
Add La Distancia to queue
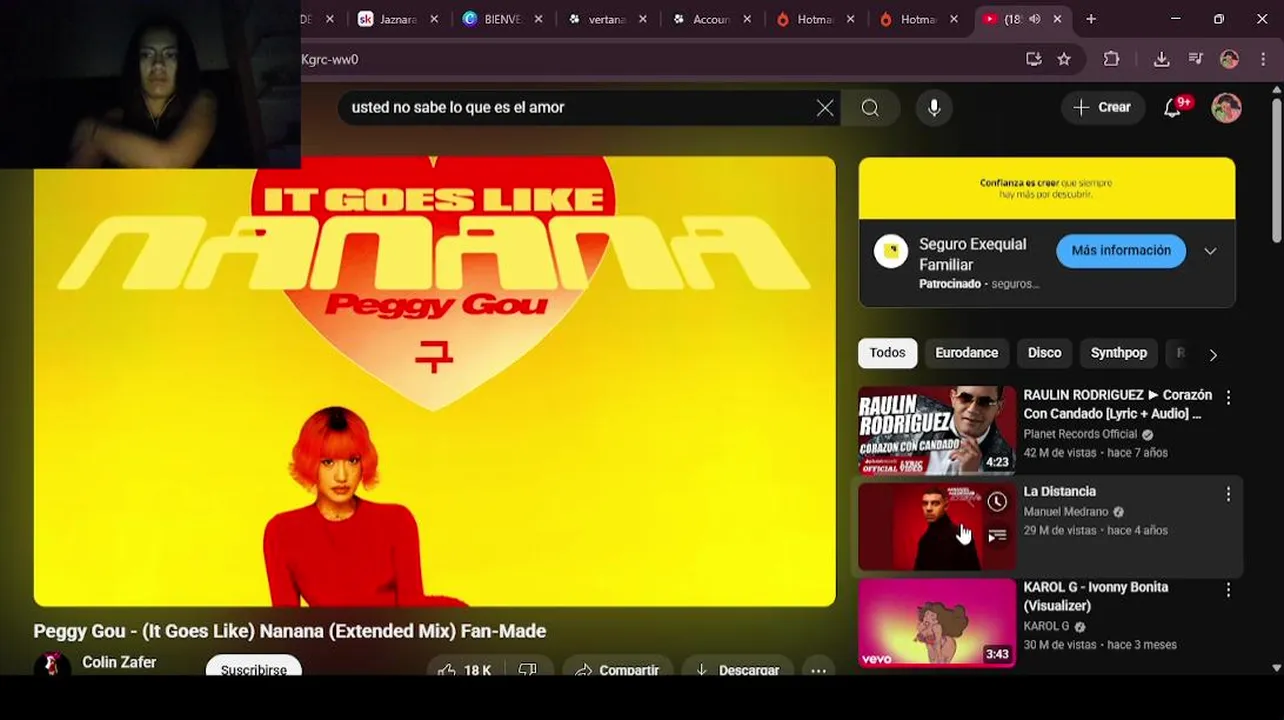[x=997, y=536]
